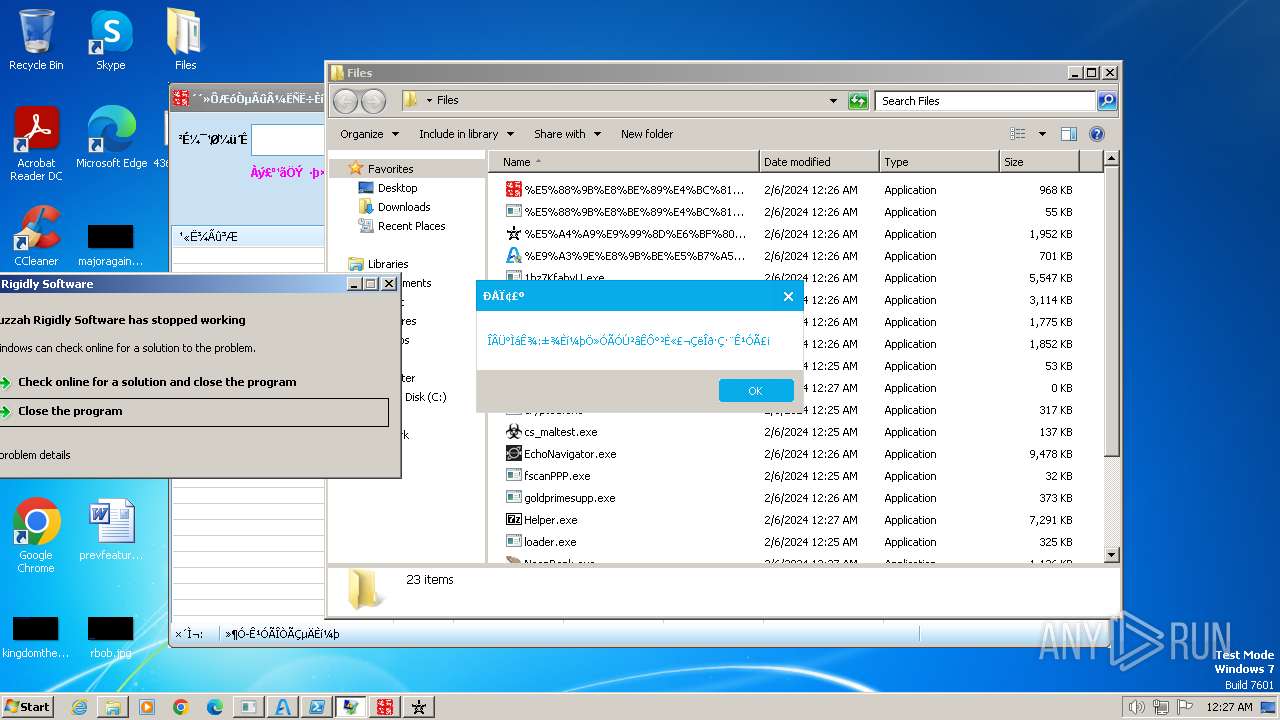Select Helper.exe in file list

click(x=550, y=520)
